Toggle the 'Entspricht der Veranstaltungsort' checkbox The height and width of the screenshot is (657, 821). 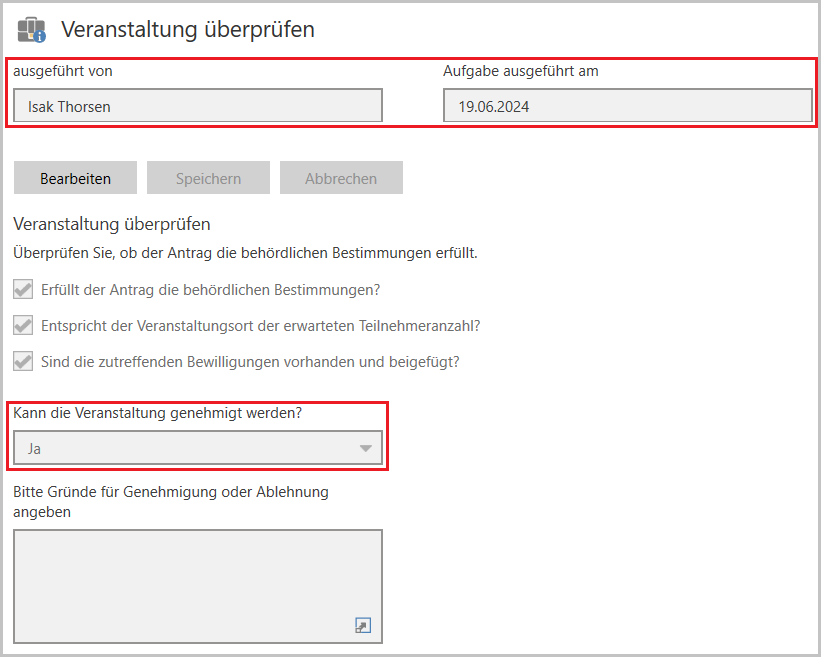coord(23,326)
